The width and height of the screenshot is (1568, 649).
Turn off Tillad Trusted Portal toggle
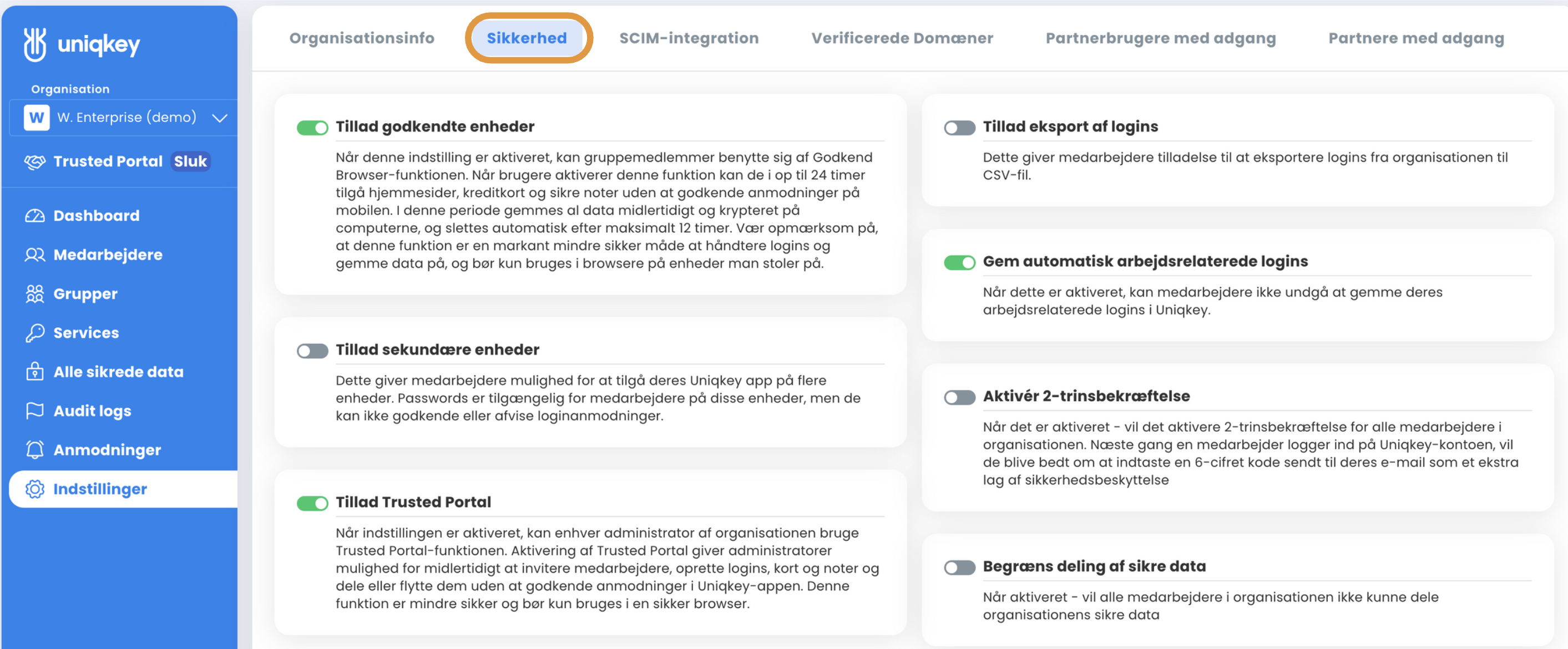pos(312,503)
